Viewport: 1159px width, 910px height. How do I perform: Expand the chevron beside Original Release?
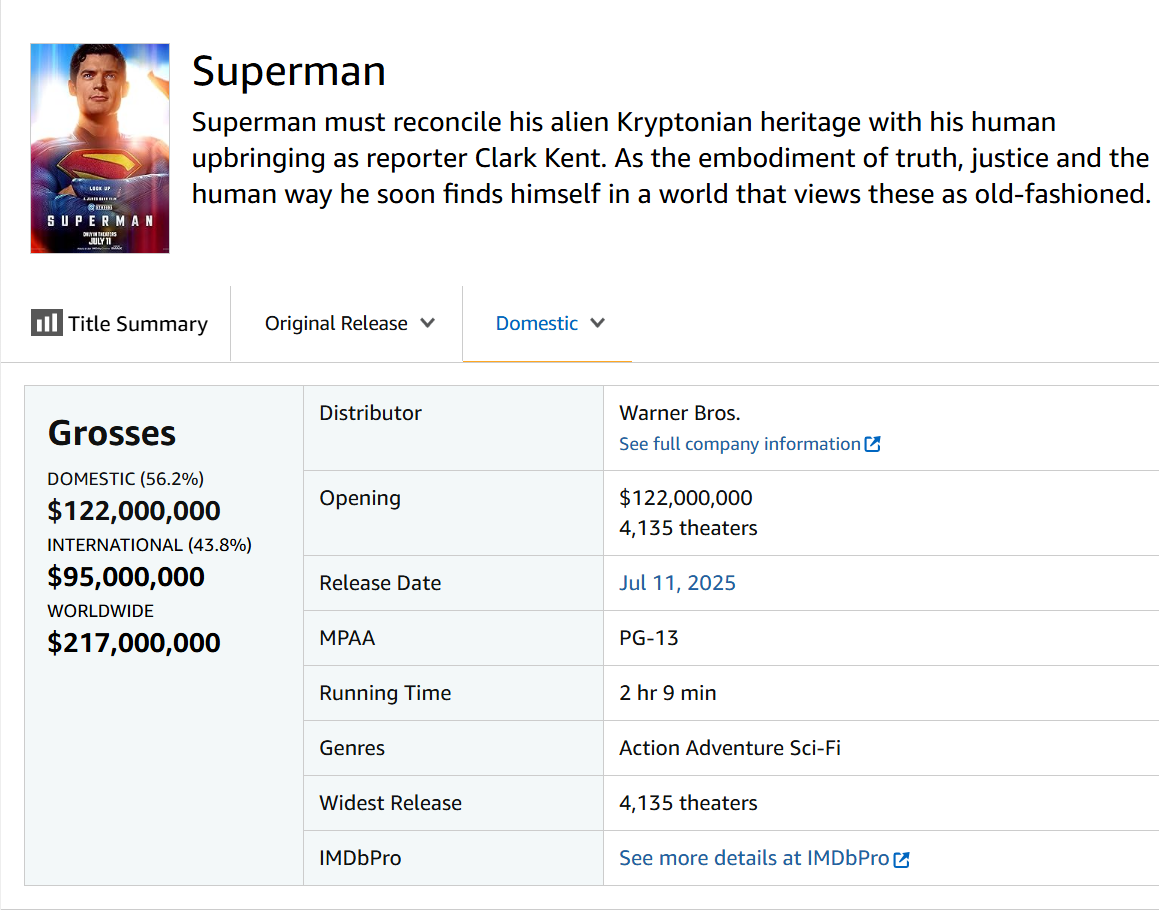point(428,323)
